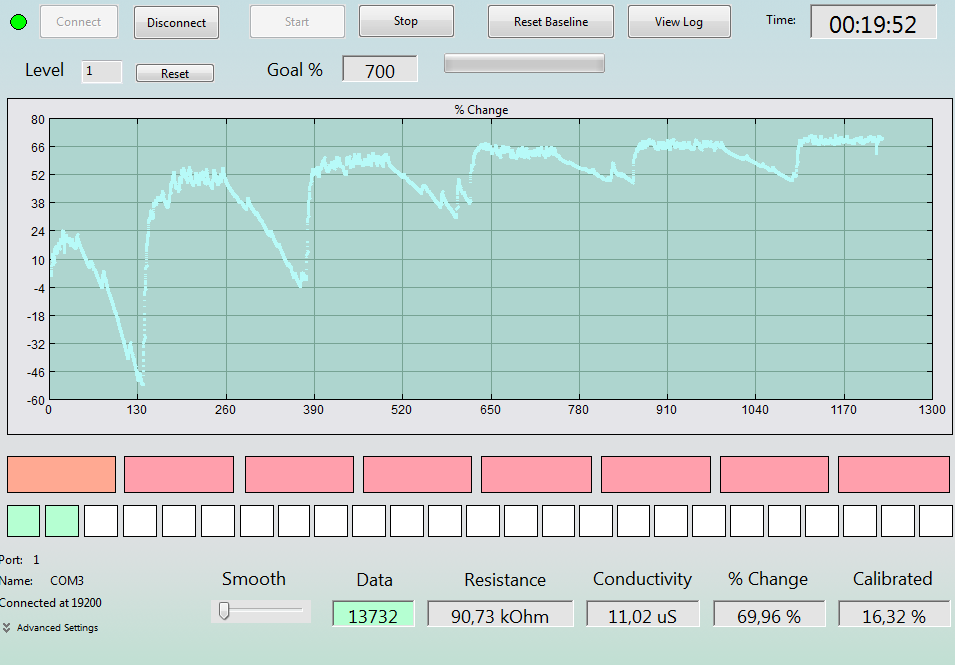The image size is (955, 665).
Task: Open the View Log window
Action: tap(679, 22)
